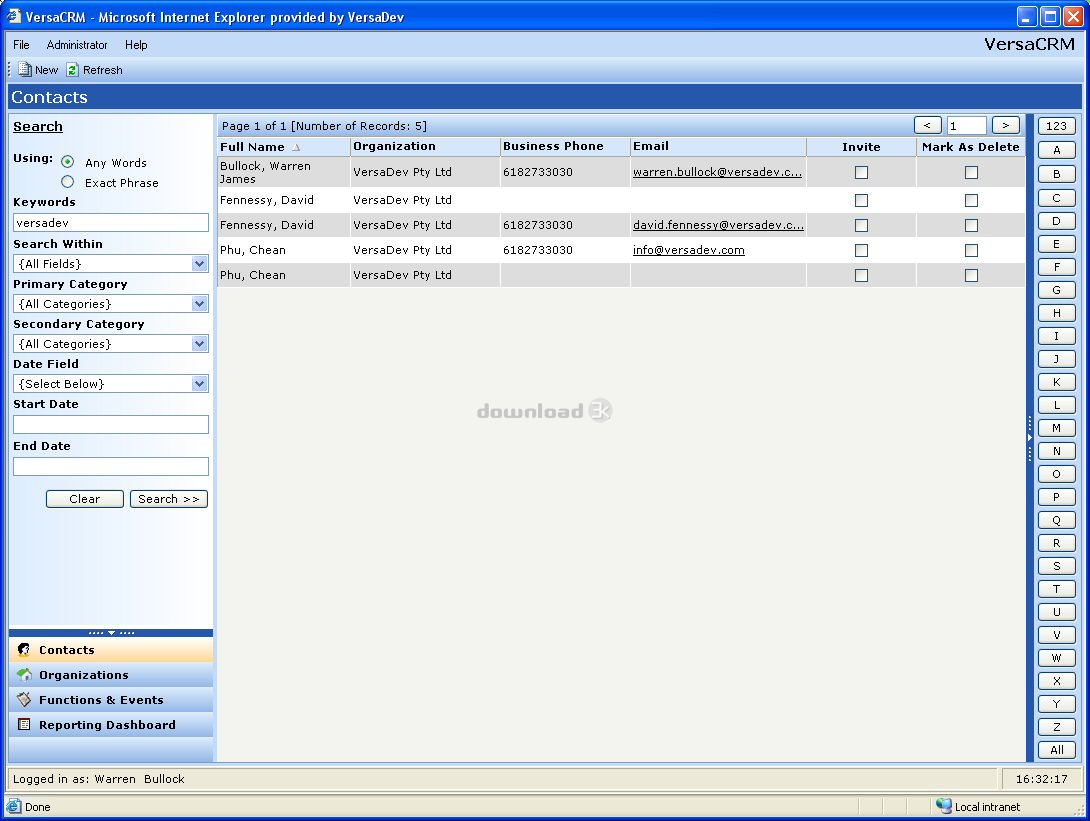
Task: Switch to Reporting Dashboard section
Action: [111, 724]
